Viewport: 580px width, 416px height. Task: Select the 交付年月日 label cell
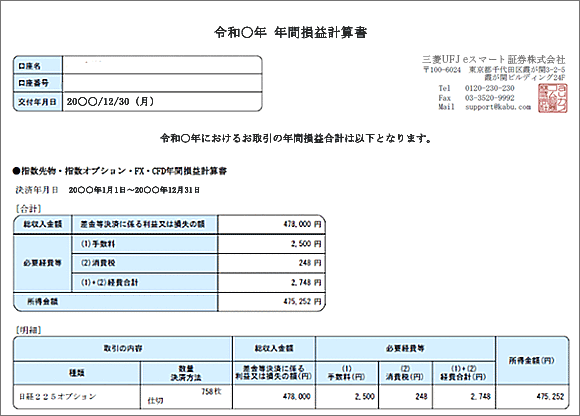38,101
